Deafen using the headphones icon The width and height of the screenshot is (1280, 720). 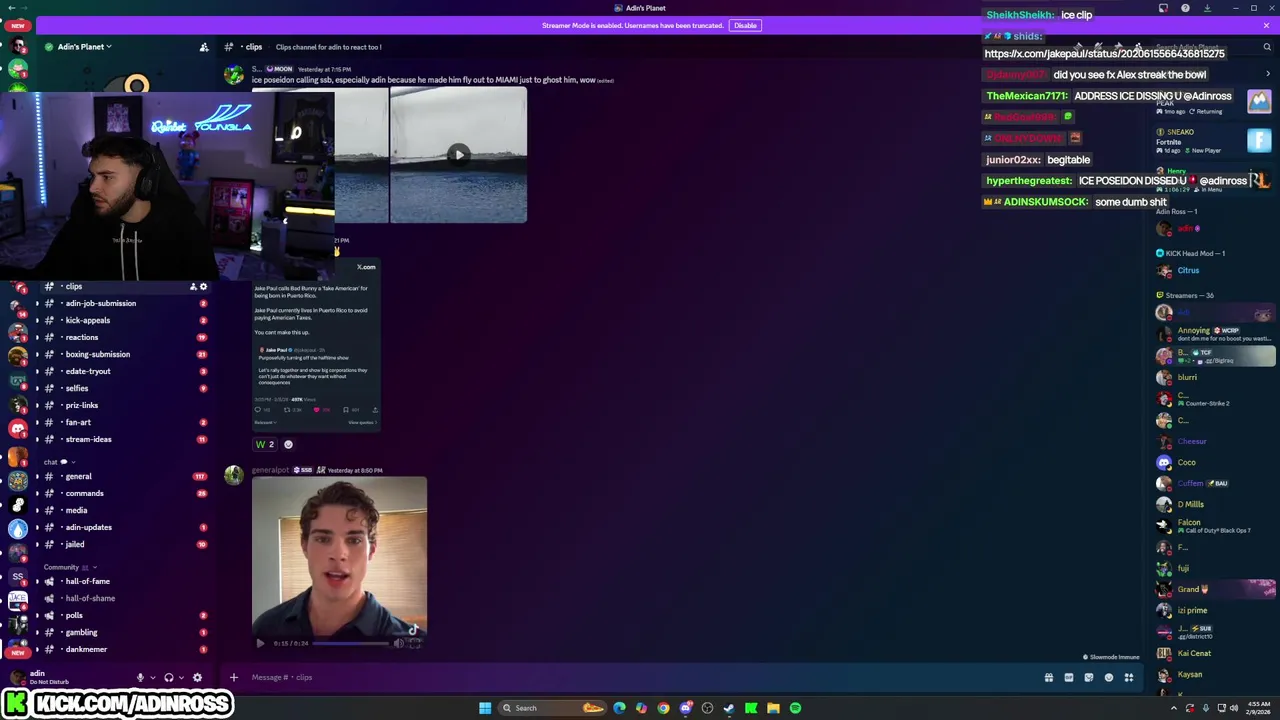point(168,677)
